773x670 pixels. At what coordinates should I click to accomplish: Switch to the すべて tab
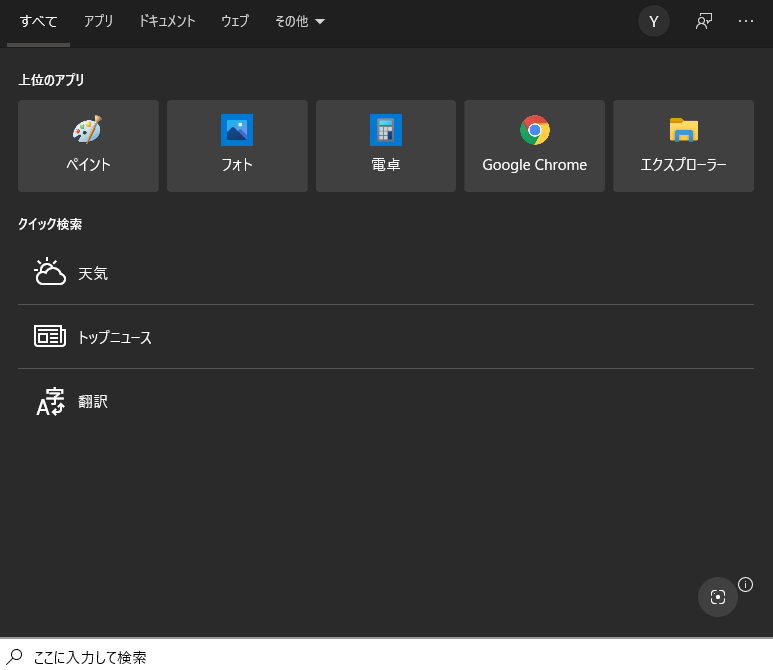click(38, 21)
